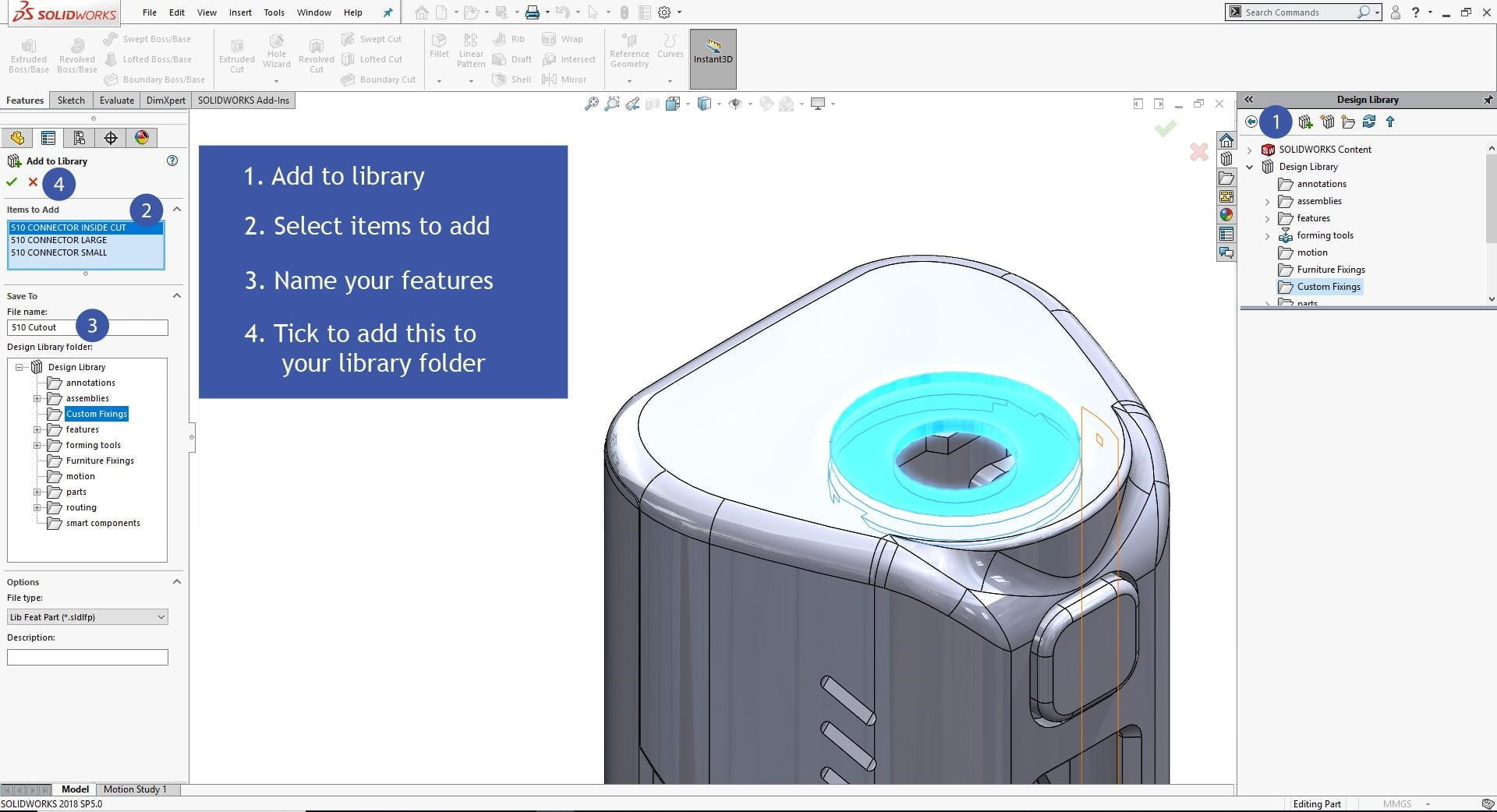Click the Up One Level arrow in Design Library
1497x812 pixels.
1390,122
